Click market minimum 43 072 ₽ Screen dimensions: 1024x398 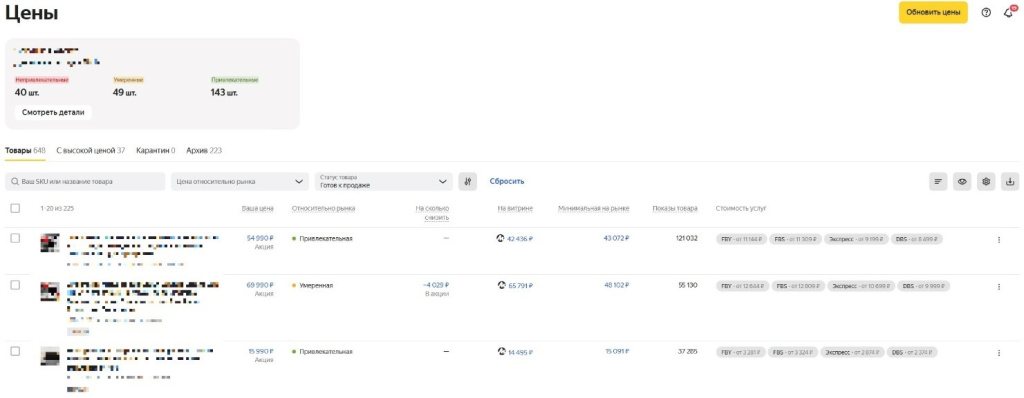616,239
